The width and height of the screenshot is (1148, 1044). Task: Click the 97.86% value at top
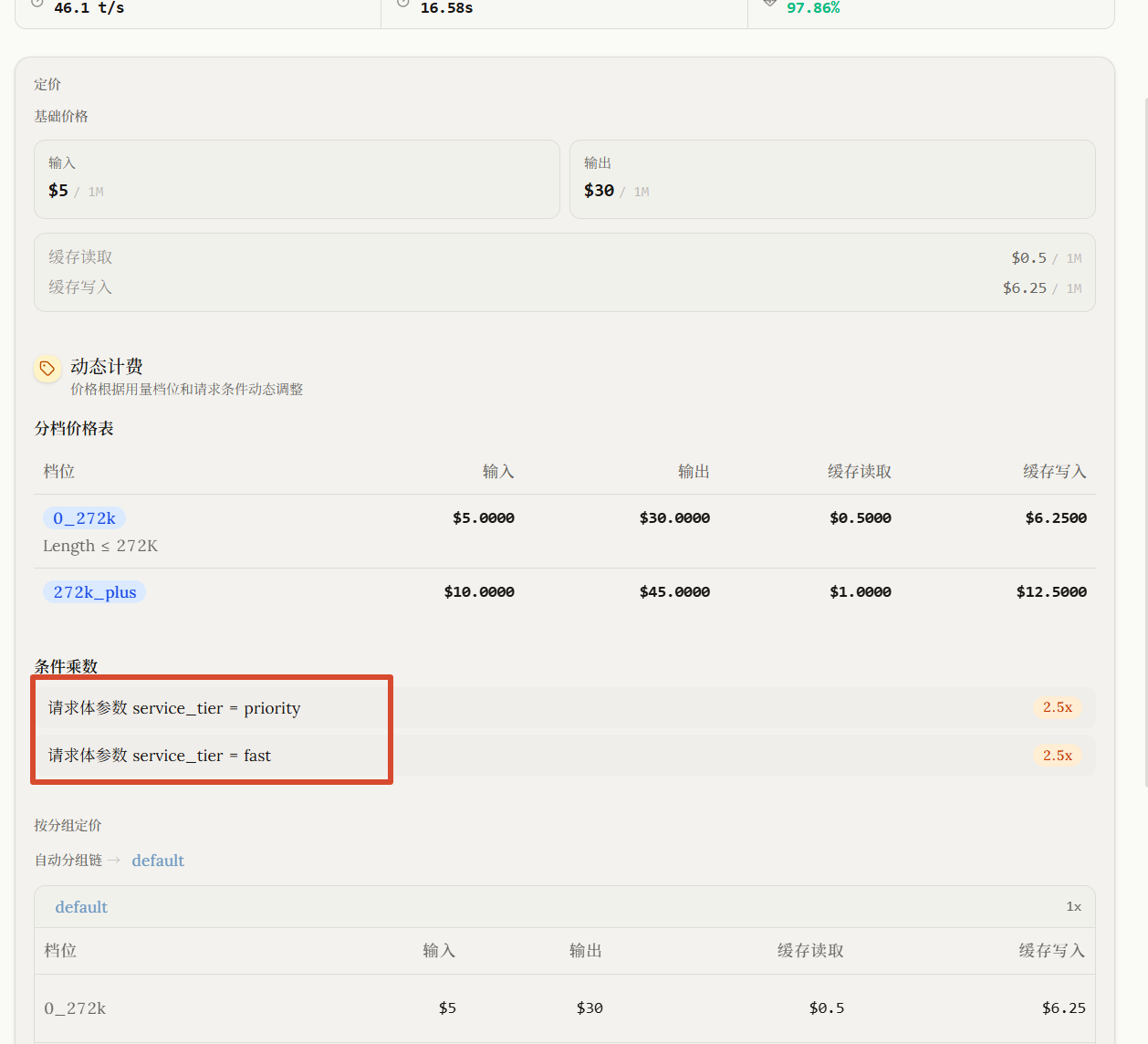coord(813,7)
